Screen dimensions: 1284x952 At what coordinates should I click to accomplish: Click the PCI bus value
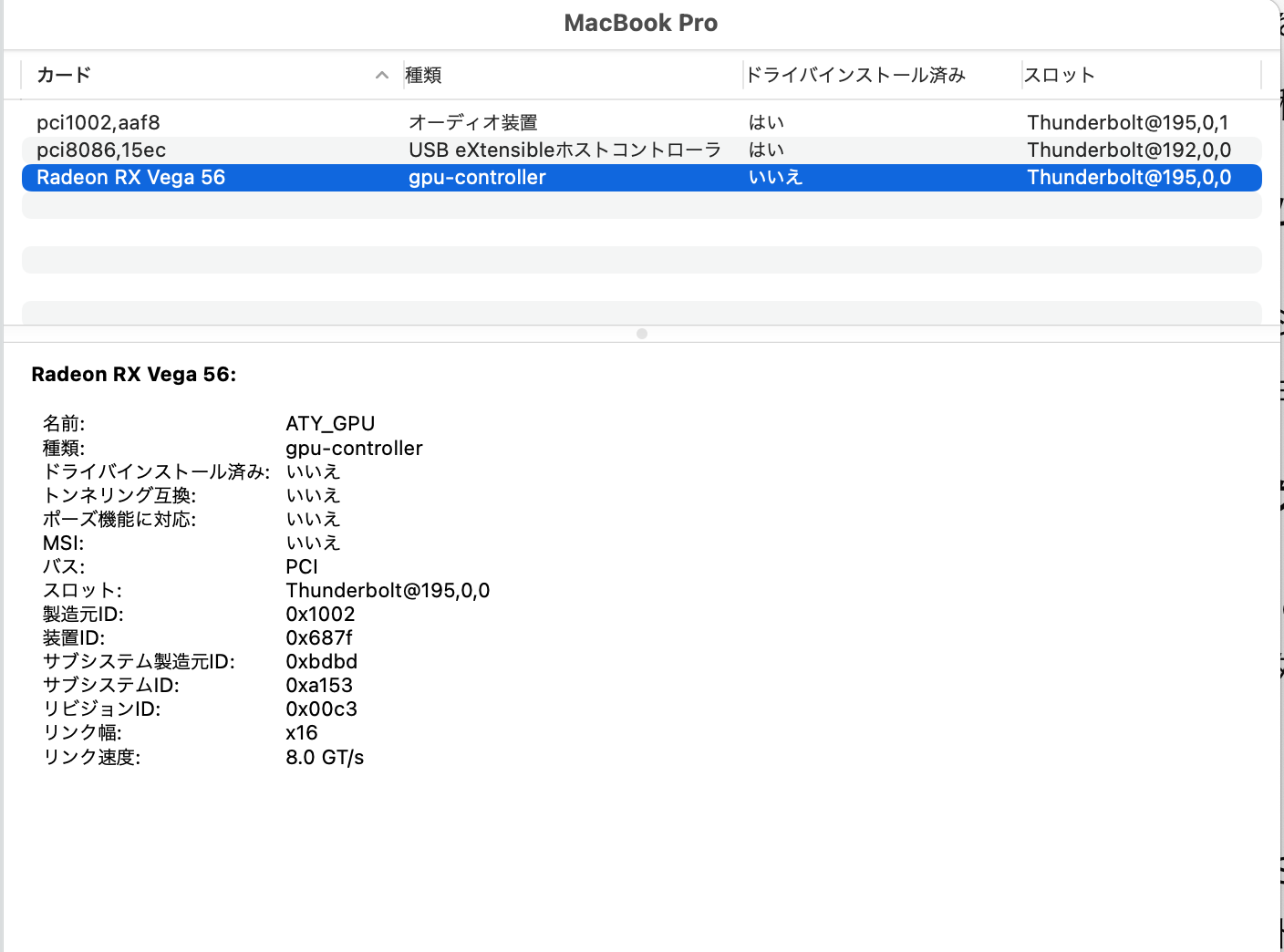pyautogui.click(x=302, y=566)
